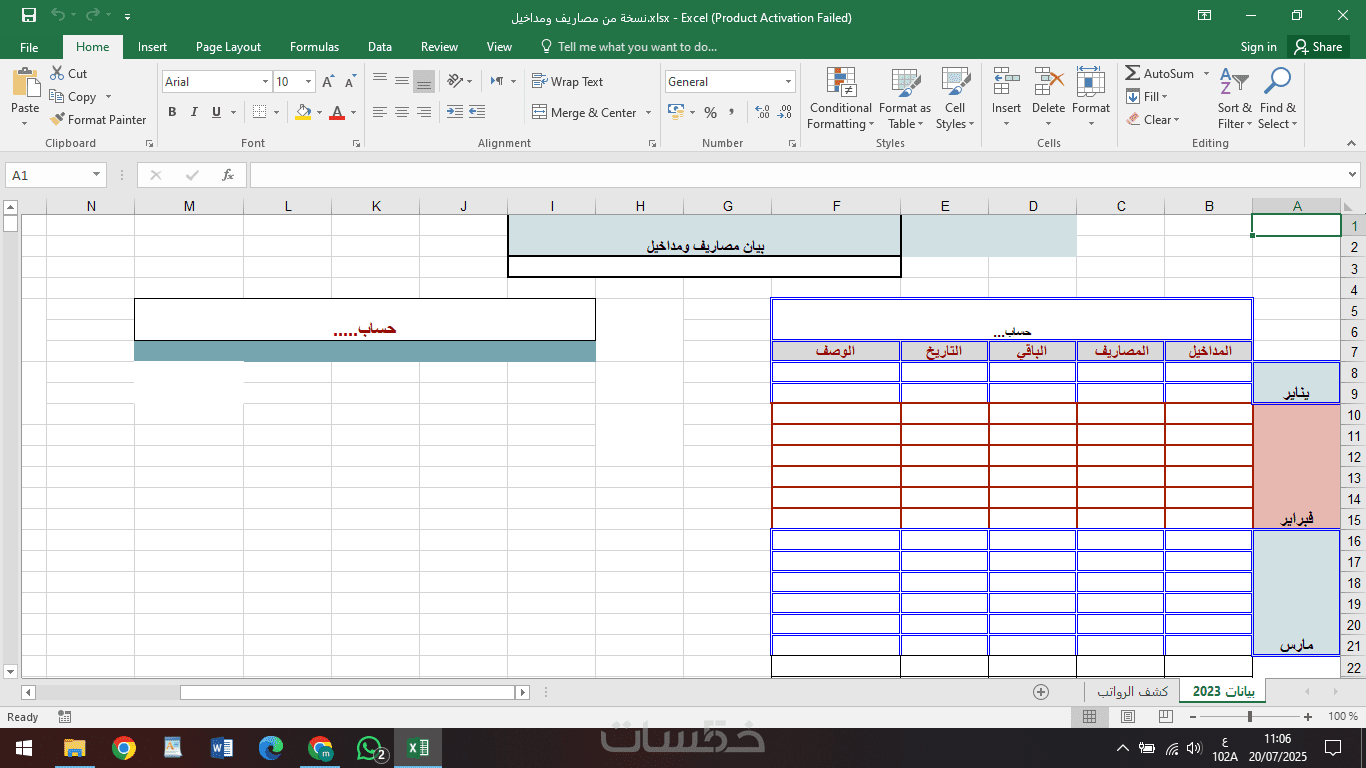
Task: Switch to the كشف الرواتب sheet tab
Action: [x=1133, y=692]
